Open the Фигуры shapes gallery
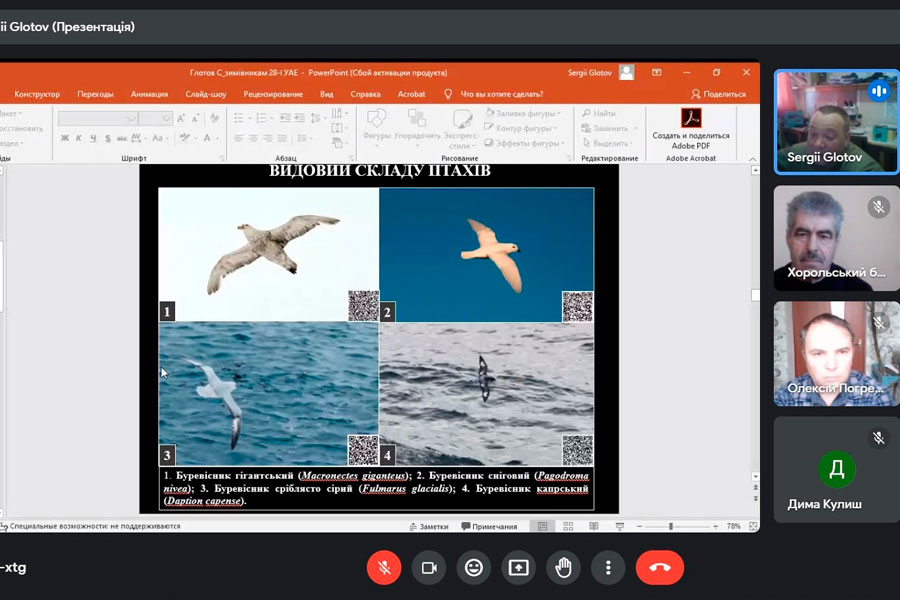900x600 pixels. (x=377, y=125)
